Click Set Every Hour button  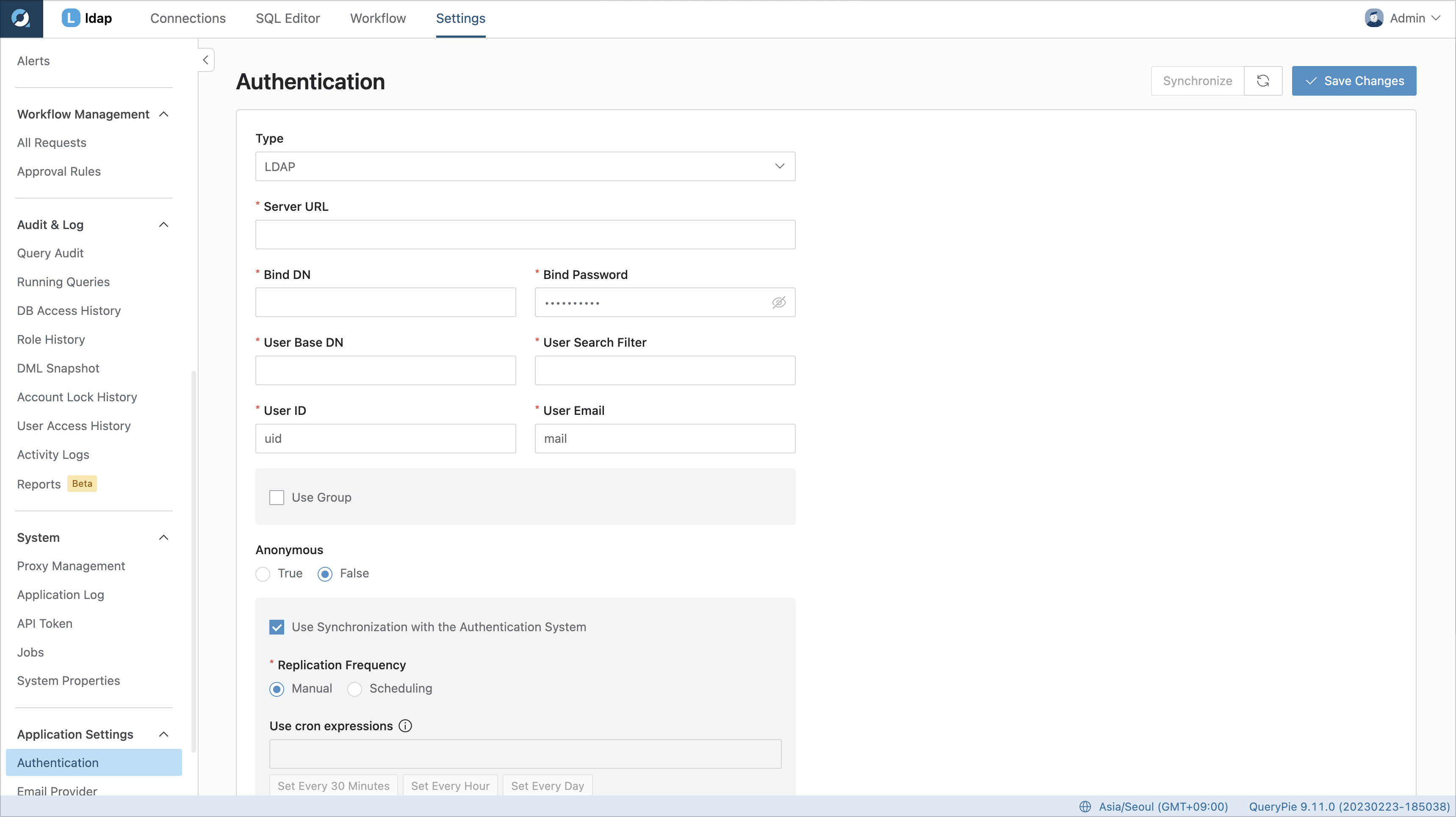(451, 786)
